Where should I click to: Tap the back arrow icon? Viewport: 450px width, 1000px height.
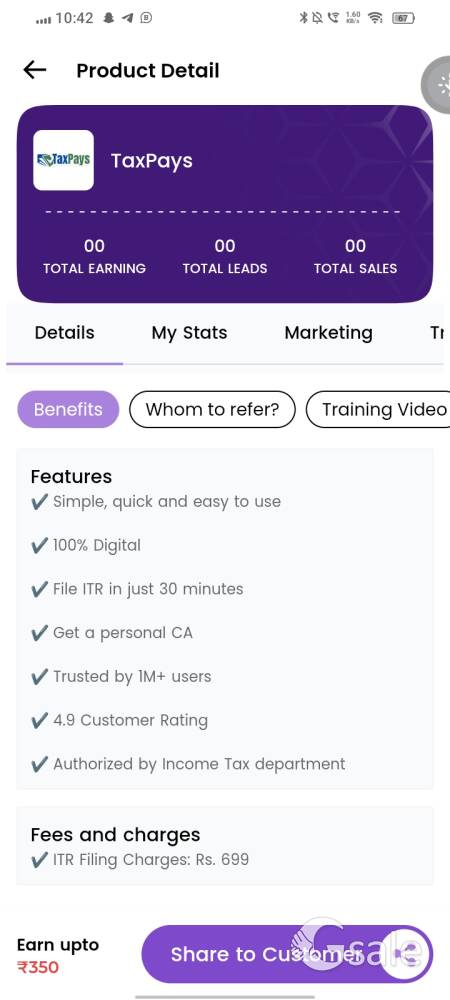click(x=34, y=70)
